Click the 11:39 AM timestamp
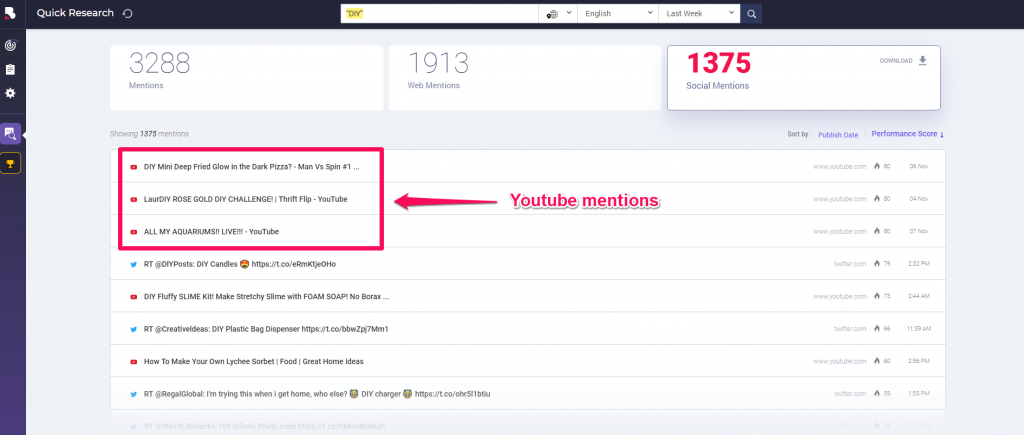1024x435 pixels. (x=918, y=329)
